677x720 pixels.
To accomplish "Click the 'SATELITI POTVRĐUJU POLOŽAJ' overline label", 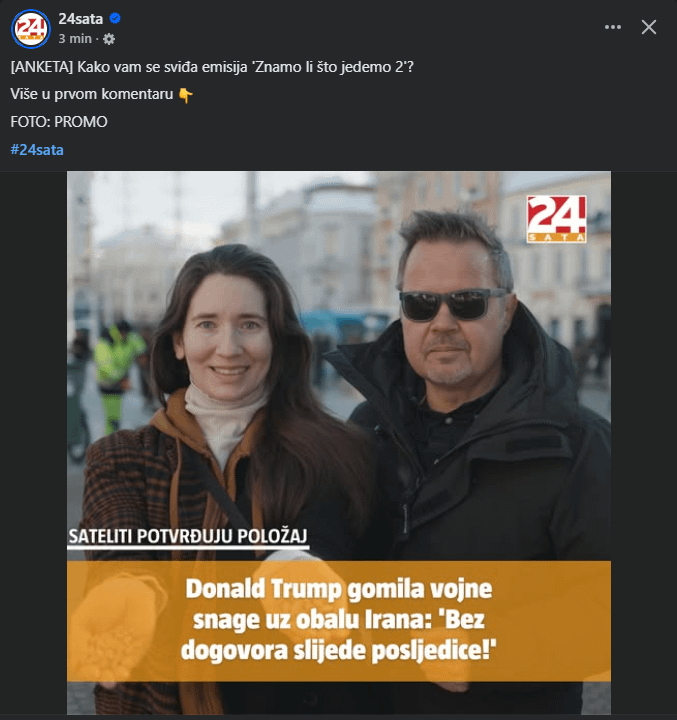I will (188, 536).
